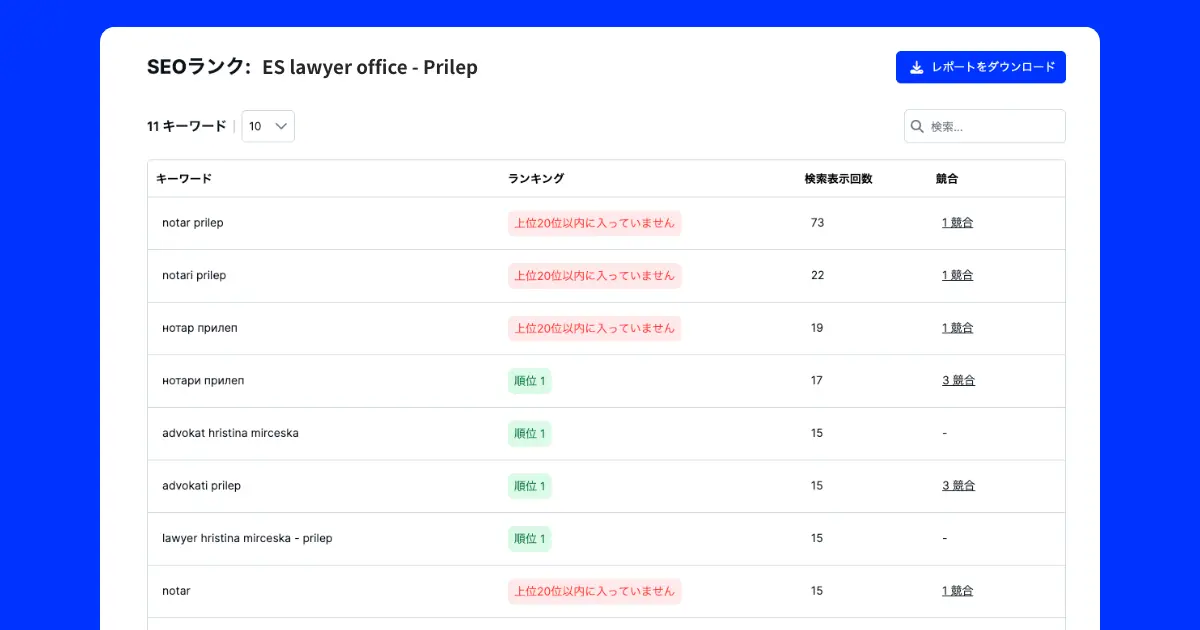1200x630 pixels.
Task: Click the 競合 column header
Action: click(x=947, y=179)
